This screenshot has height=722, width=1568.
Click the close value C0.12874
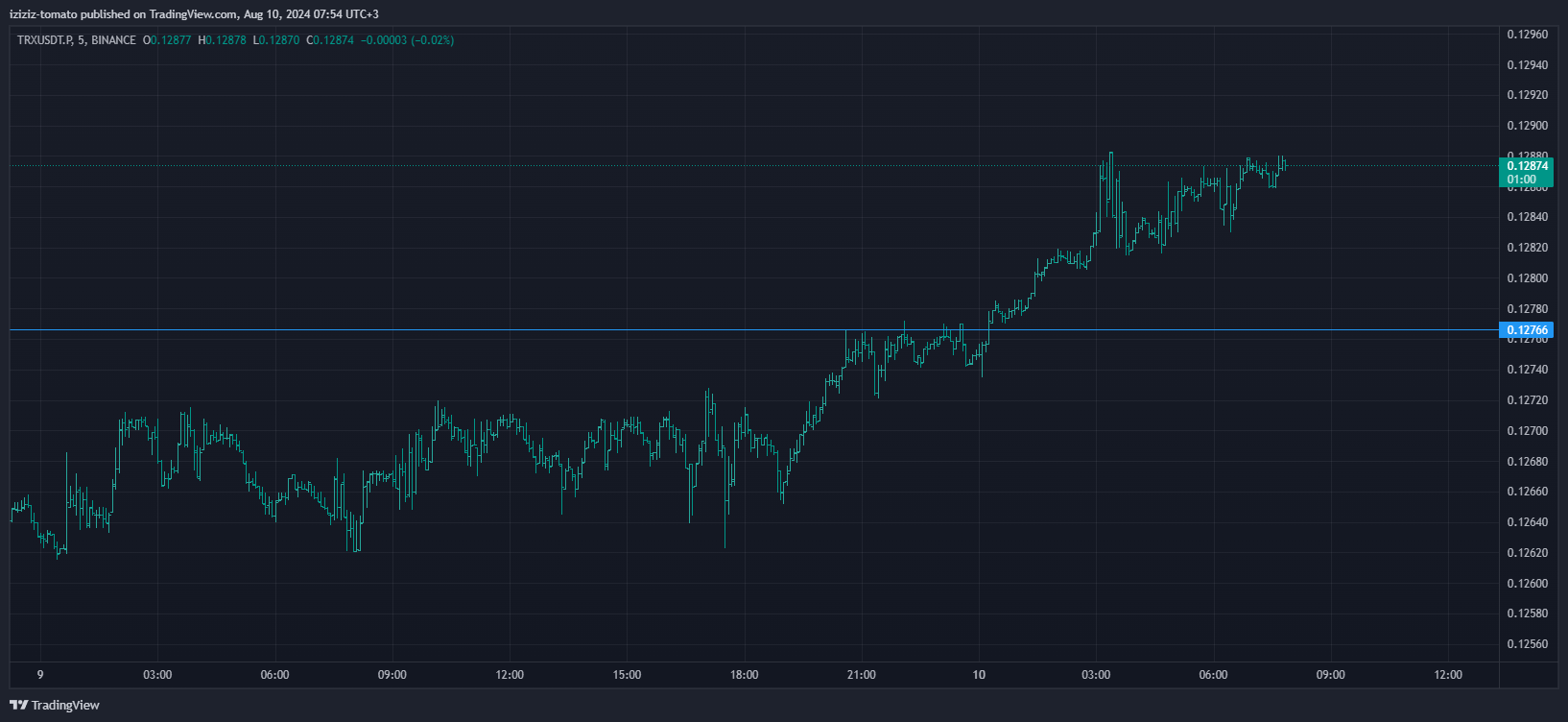[330, 40]
